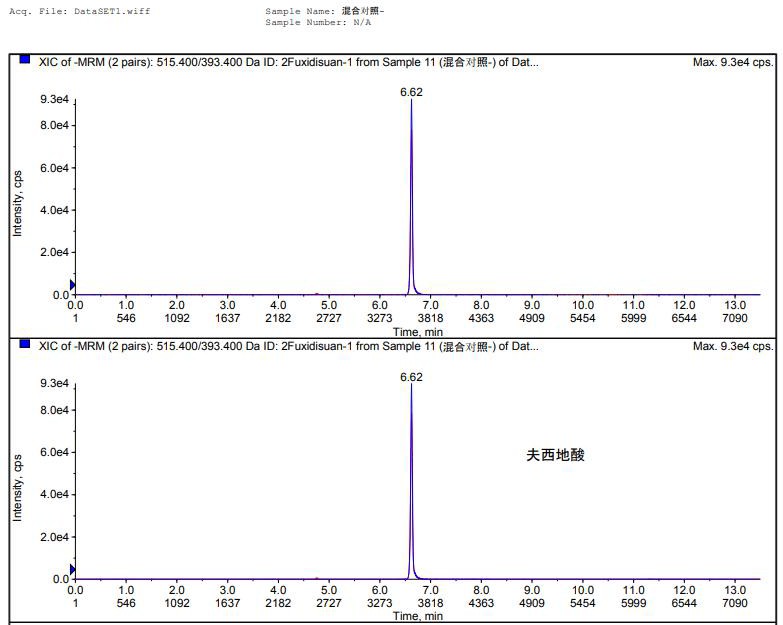
Task: Click the bottom chromatogram XIC title text
Action: 288,346
